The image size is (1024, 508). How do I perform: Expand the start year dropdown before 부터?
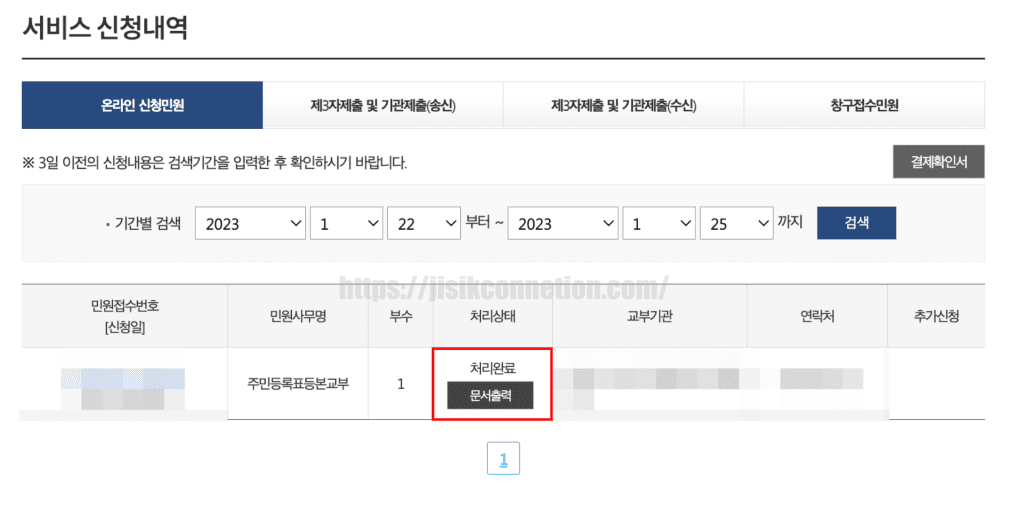coord(250,223)
